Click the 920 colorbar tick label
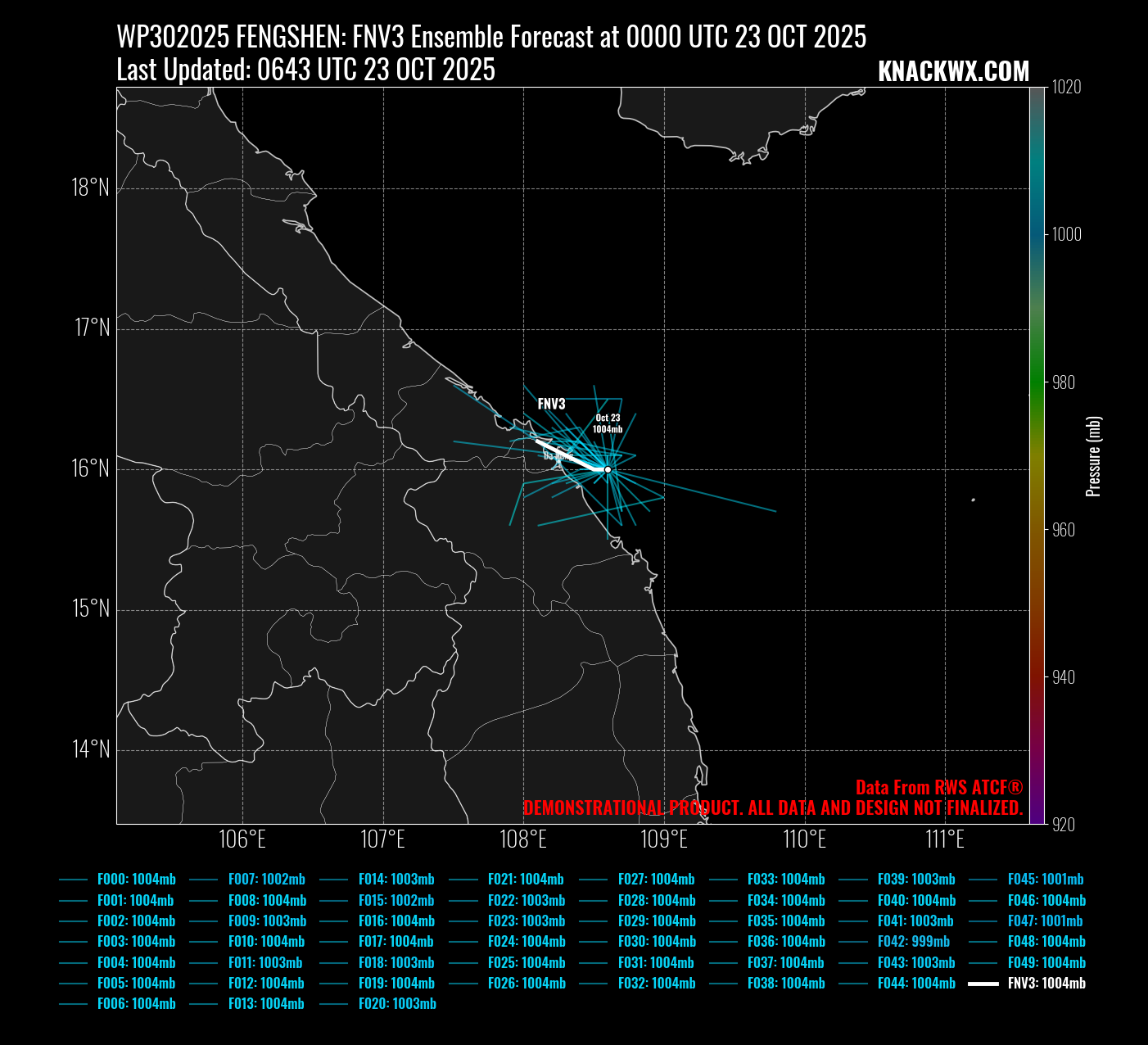This screenshot has width=1148, height=1045. point(1063,825)
